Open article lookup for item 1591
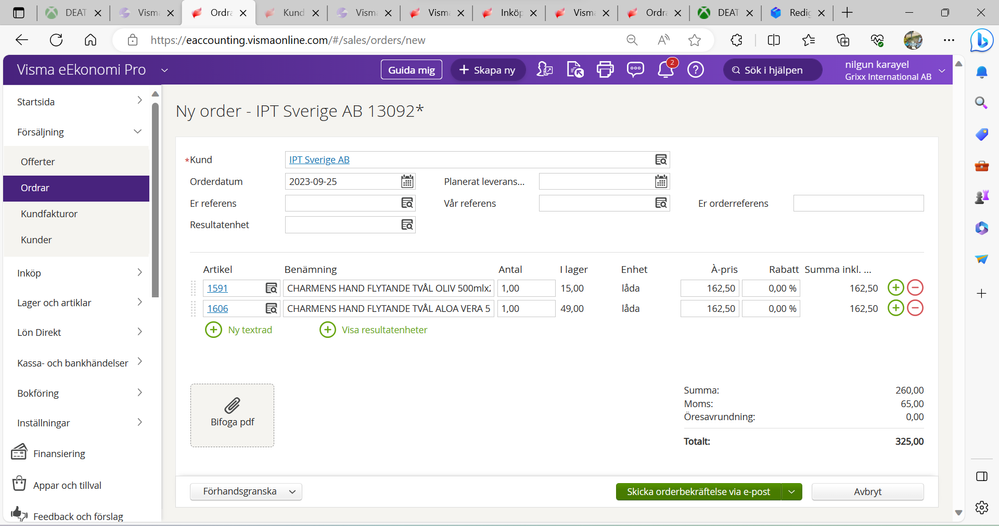The image size is (999, 526). [x=271, y=288]
